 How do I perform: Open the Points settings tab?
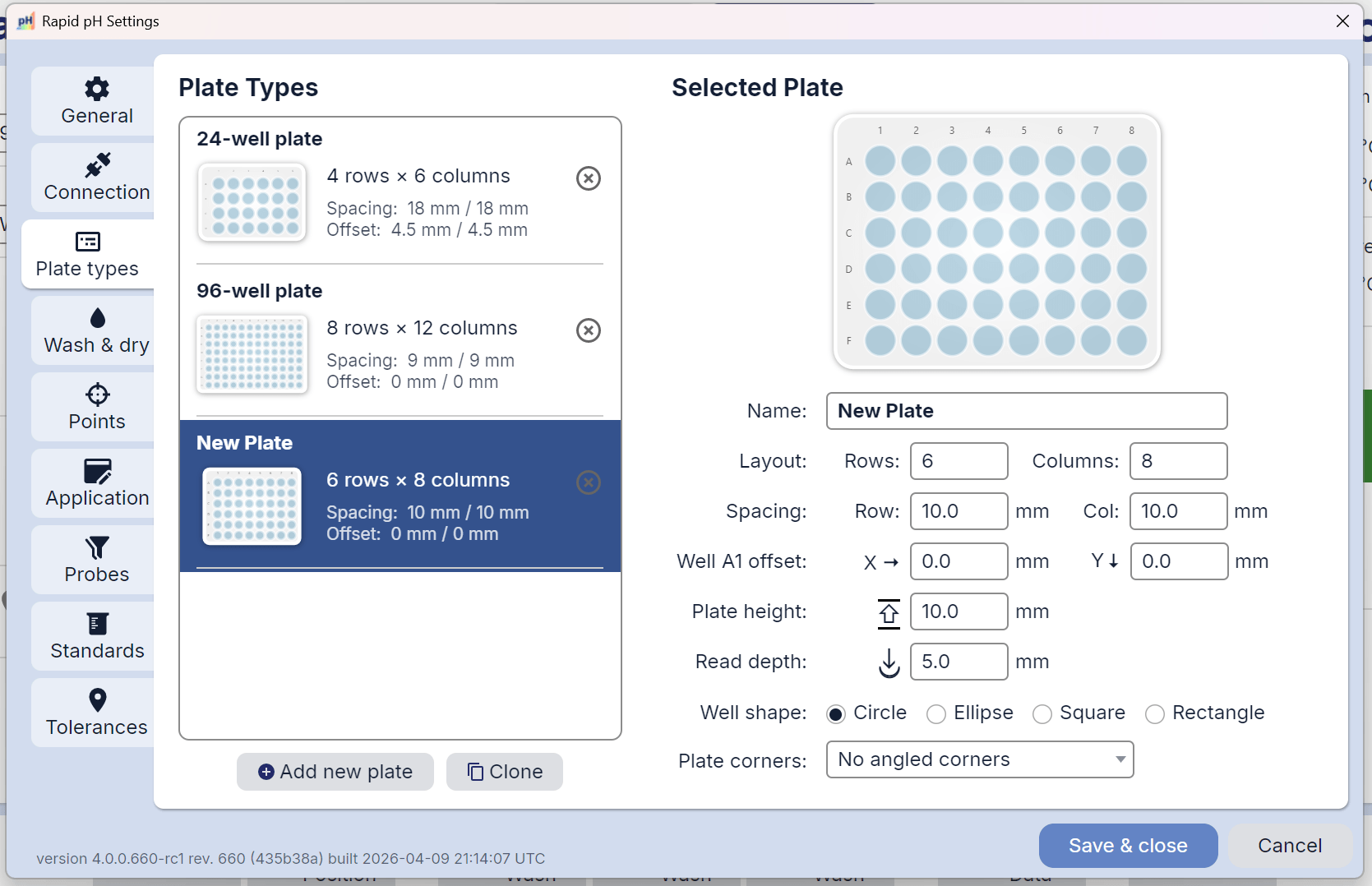(x=96, y=407)
